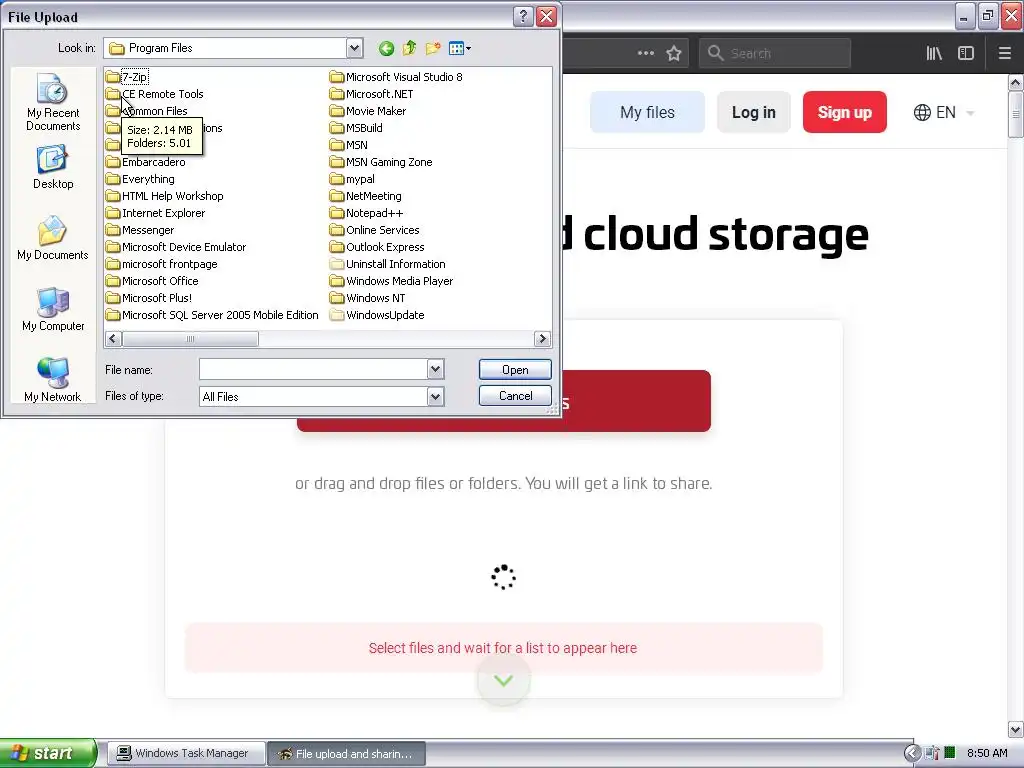Select the Outlook Express folder
The width and height of the screenshot is (1024, 768).
pyautogui.click(x=377, y=247)
